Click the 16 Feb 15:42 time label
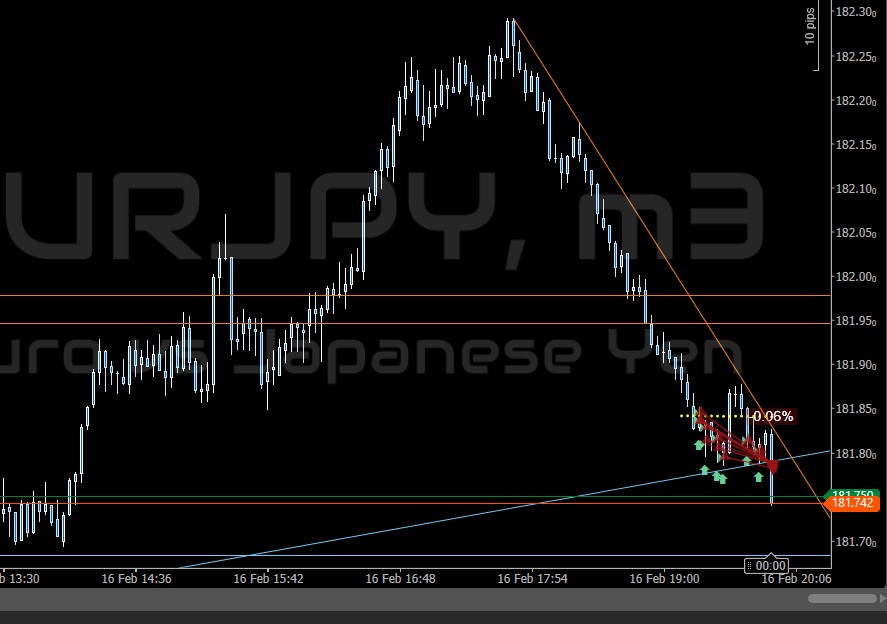 click(x=267, y=579)
